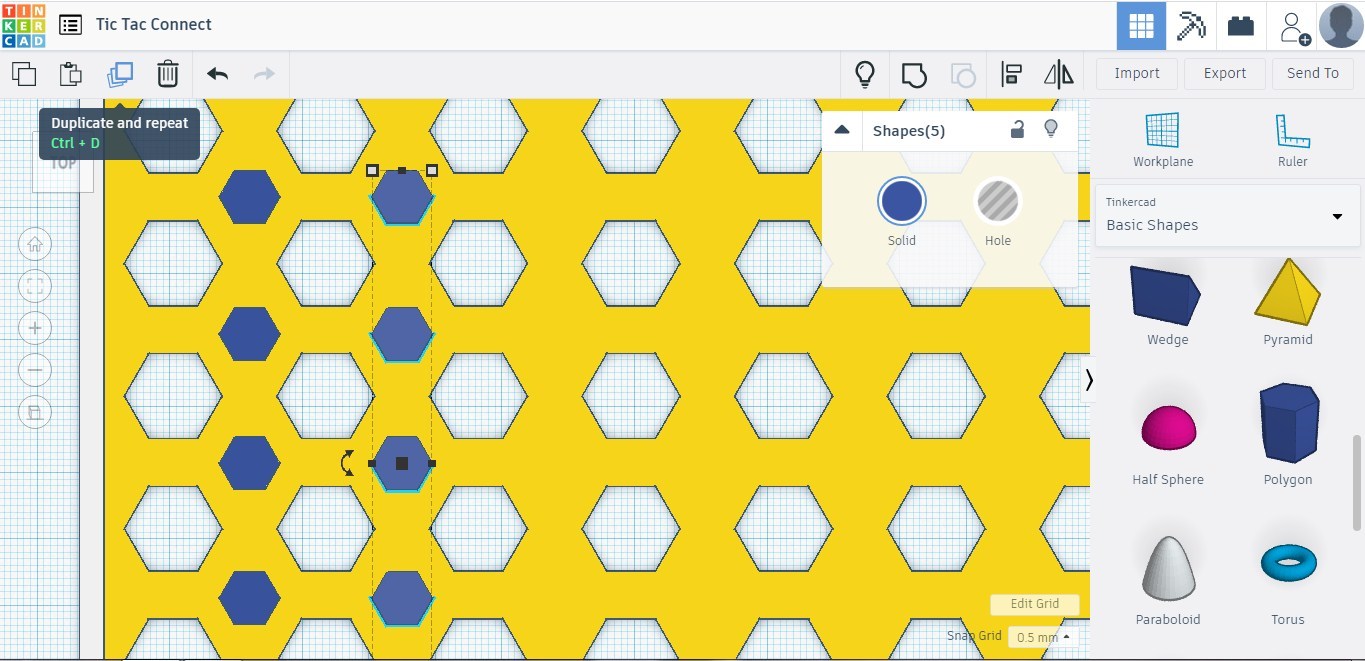The width and height of the screenshot is (1365, 661).
Task: Select the Duplicate and repeat tool
Action: click(x=120, y=73)
